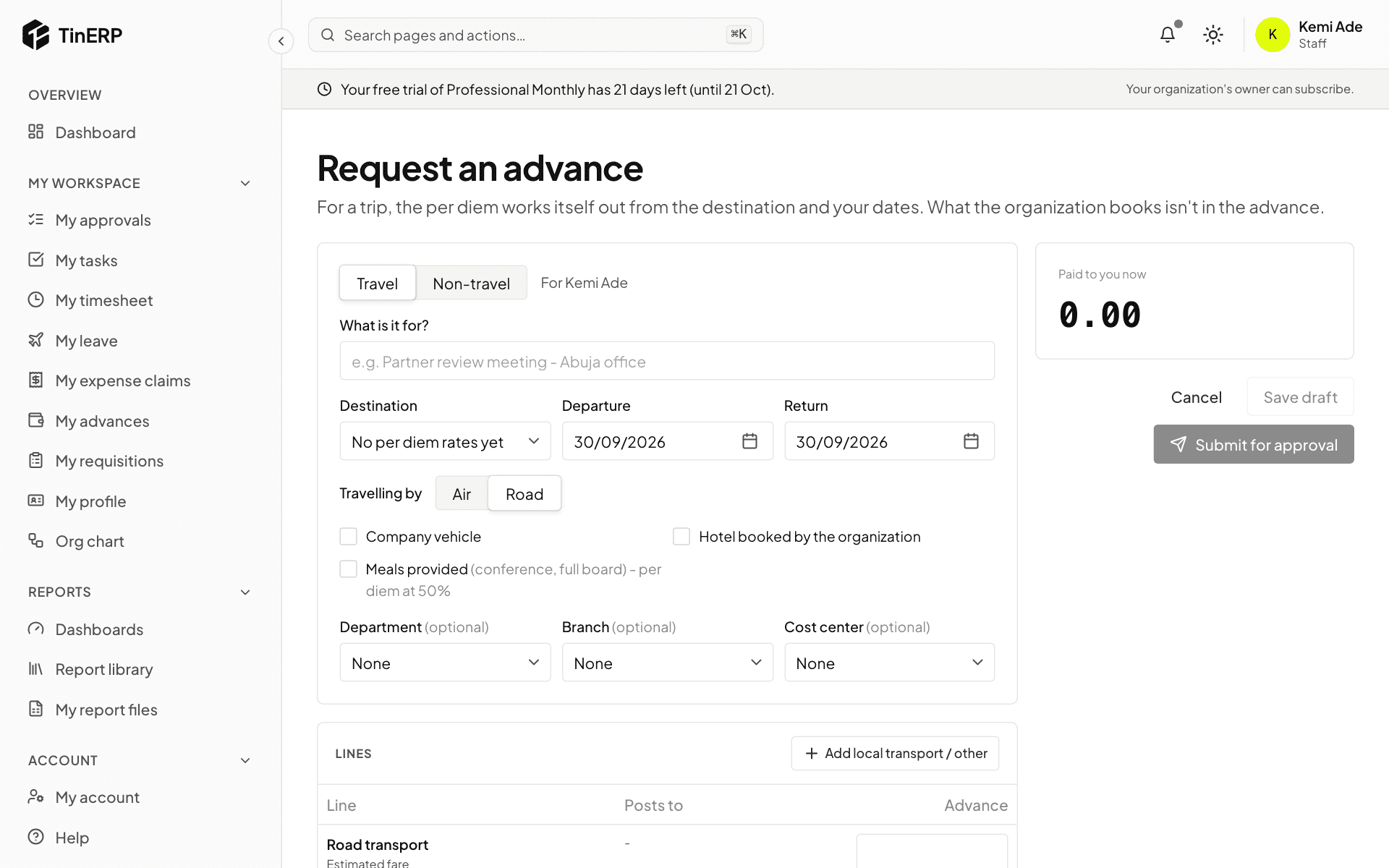The image size is (1389, 868).
Task: Toggle the light/dark theme sun icon
Action: coord(1213,35)
